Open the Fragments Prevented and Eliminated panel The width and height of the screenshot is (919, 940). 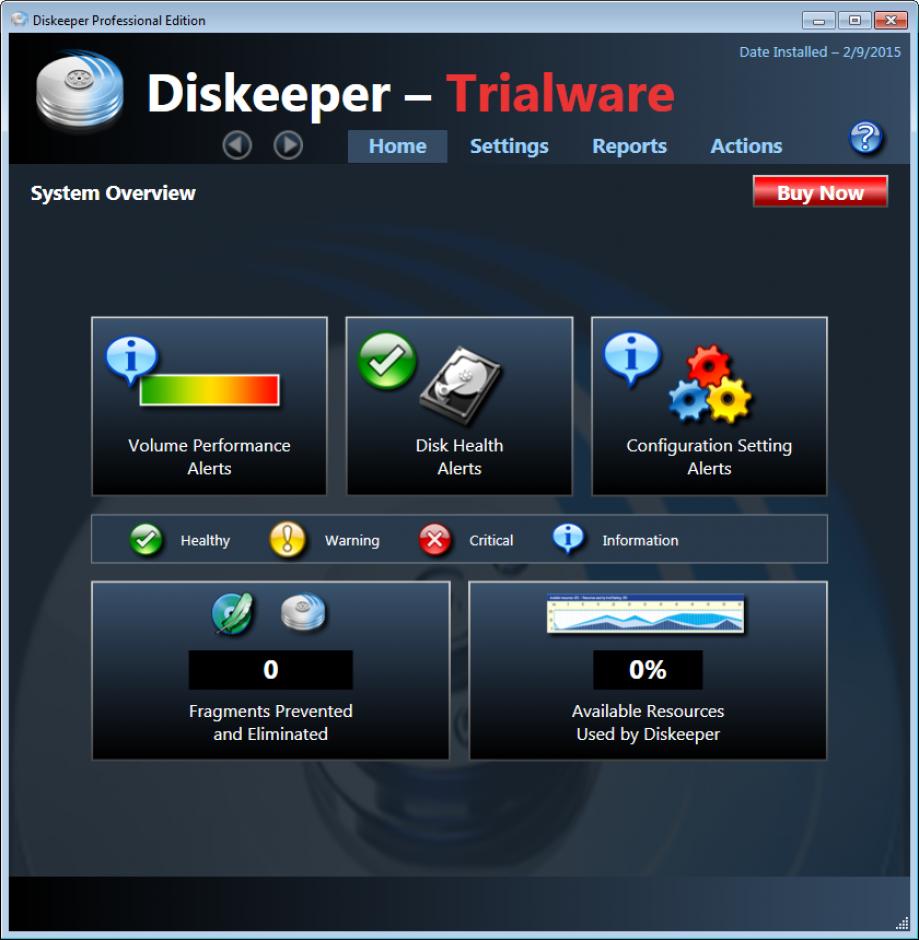click(x=270, y=670)
